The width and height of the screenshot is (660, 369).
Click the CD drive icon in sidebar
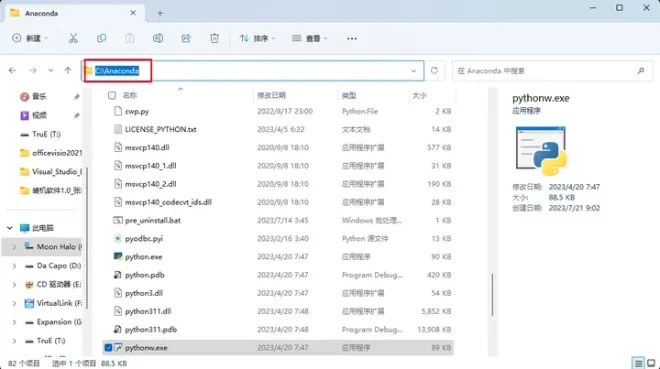[29, 284]
